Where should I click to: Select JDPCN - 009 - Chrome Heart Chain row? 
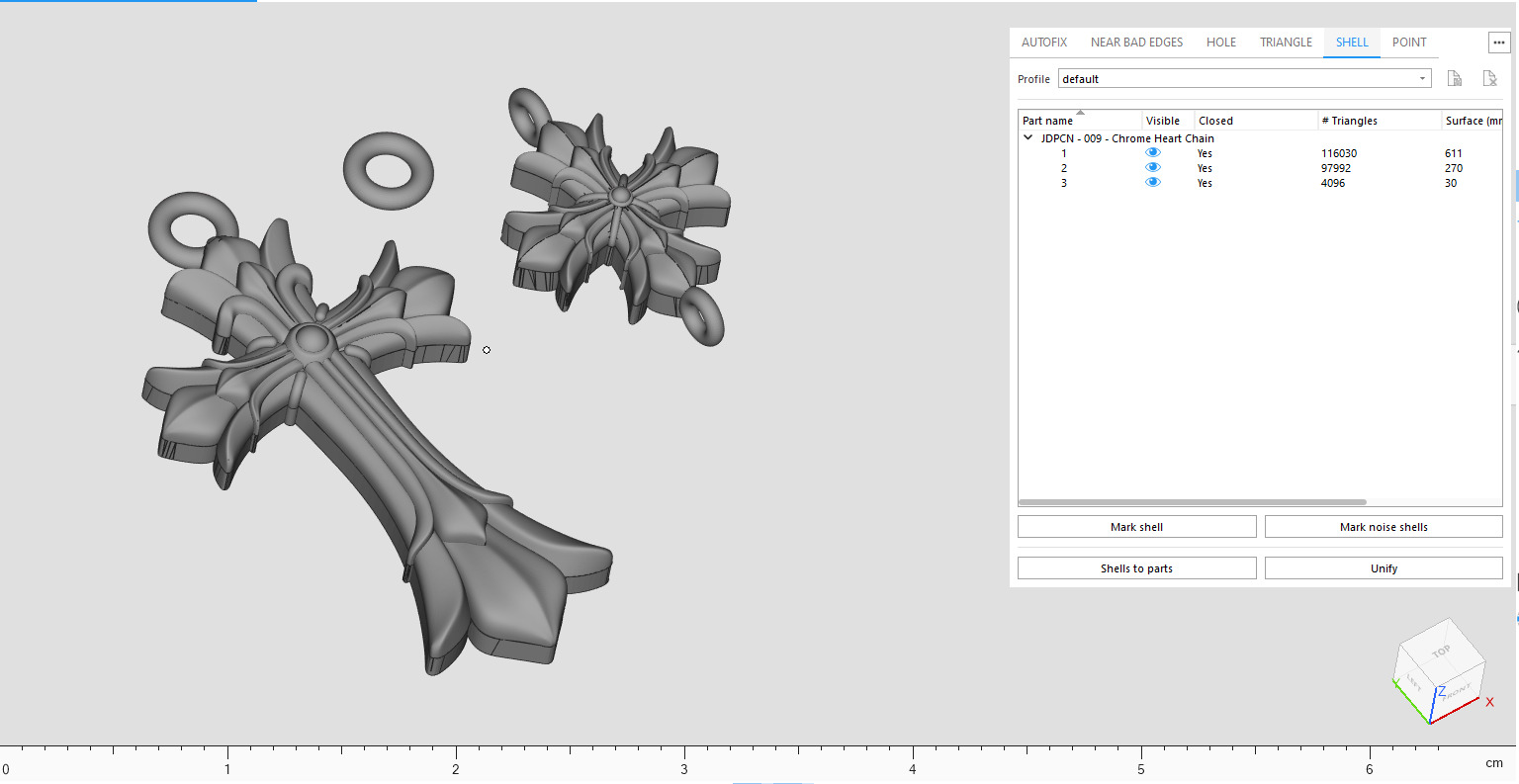(1126, 138)
